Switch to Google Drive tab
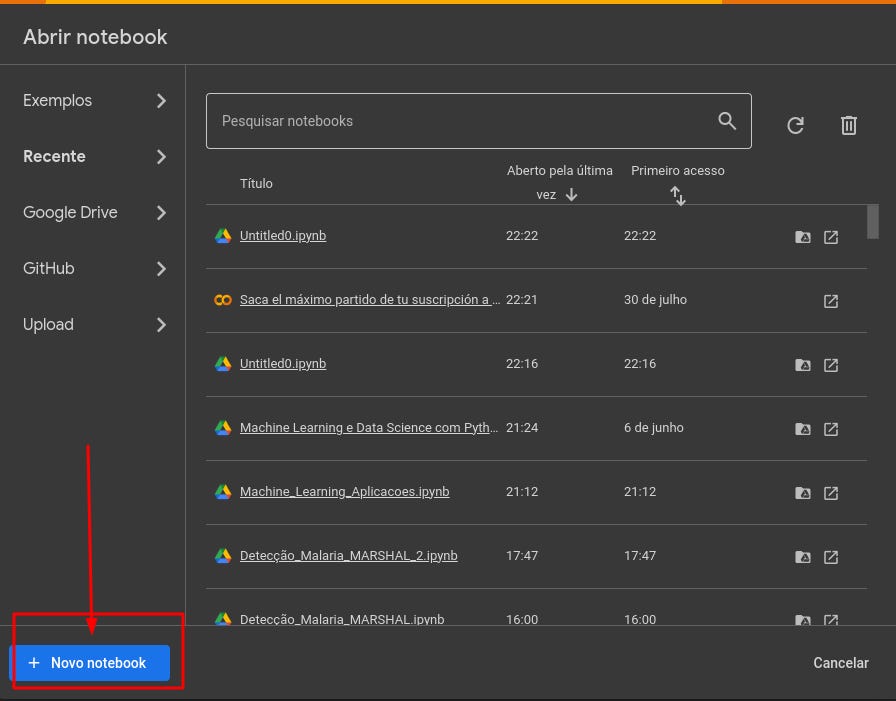The image size is (896, 701). 70,213
